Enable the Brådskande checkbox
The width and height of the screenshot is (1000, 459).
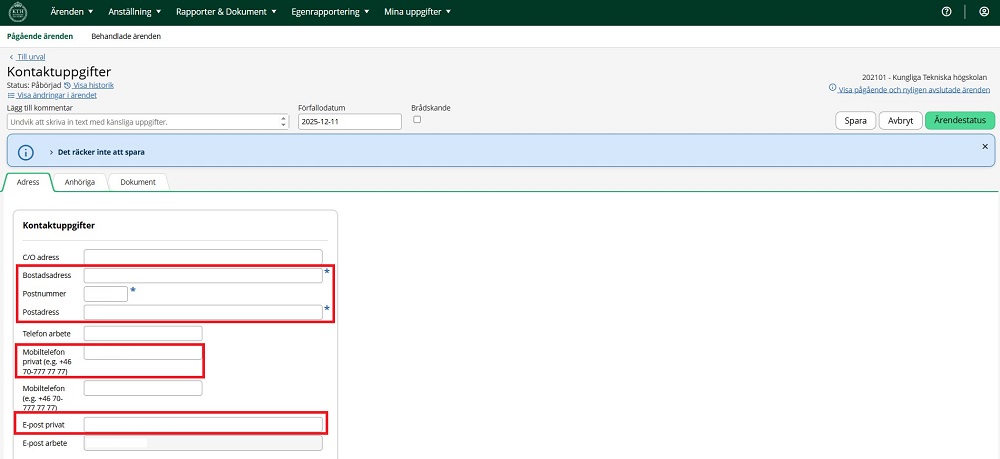tap(417, 119)
